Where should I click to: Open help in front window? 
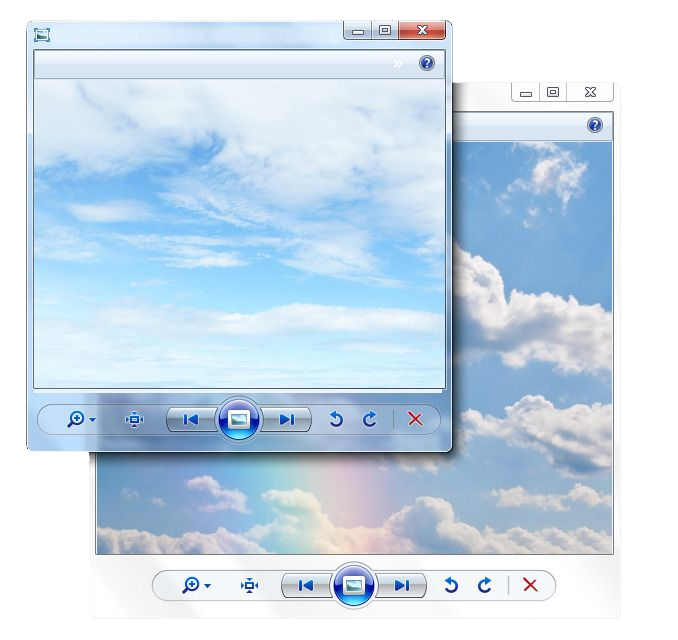[x=427, y=63]
